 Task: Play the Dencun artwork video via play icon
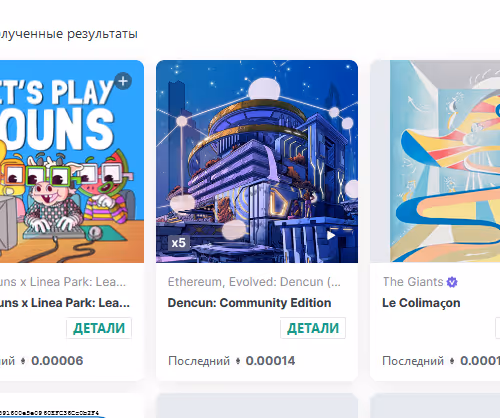point(331,236)
